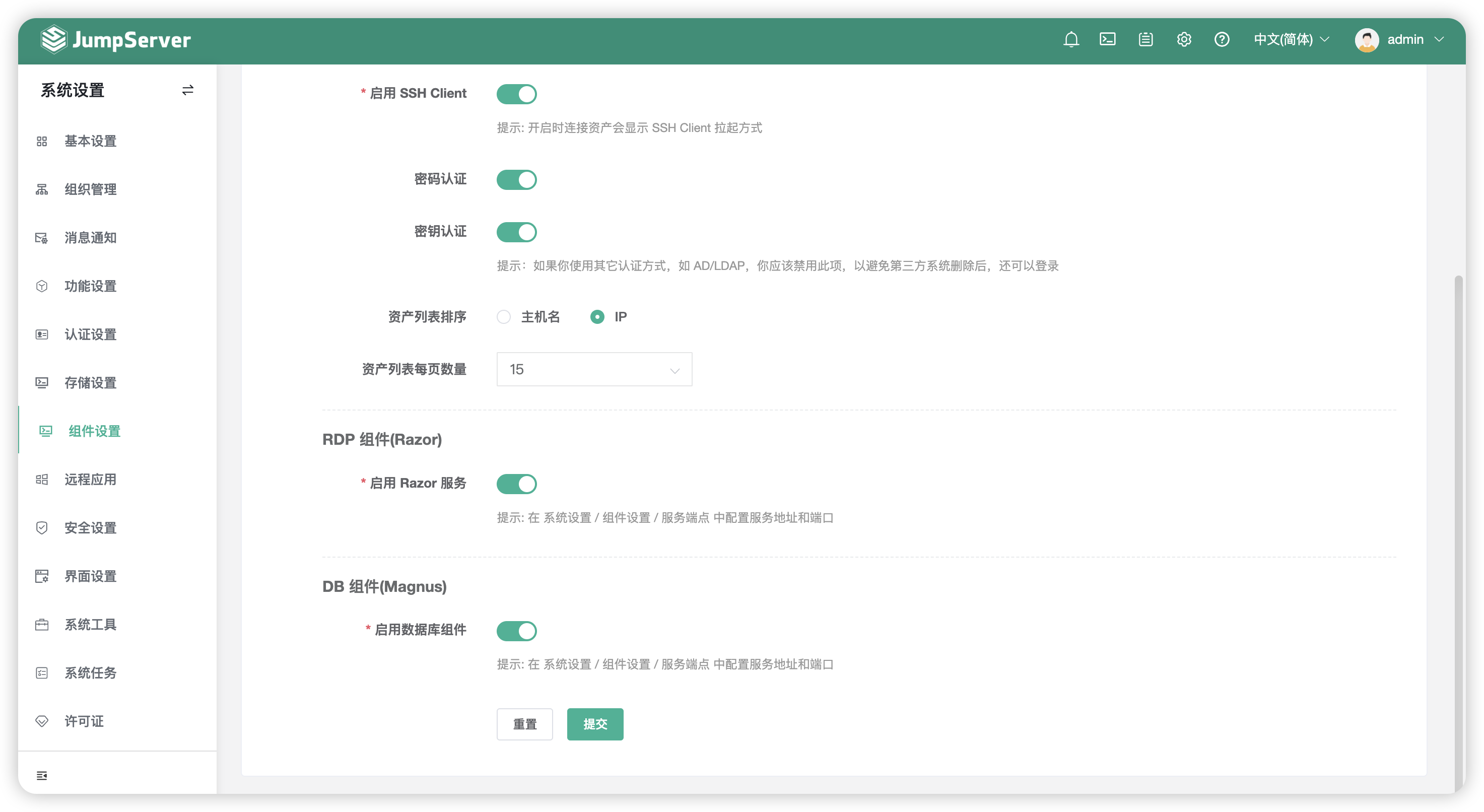This screenshot has width=1484, height=812.
Task: Click the RDP 组件(Razor) section heading
Action: click(382, 439)
